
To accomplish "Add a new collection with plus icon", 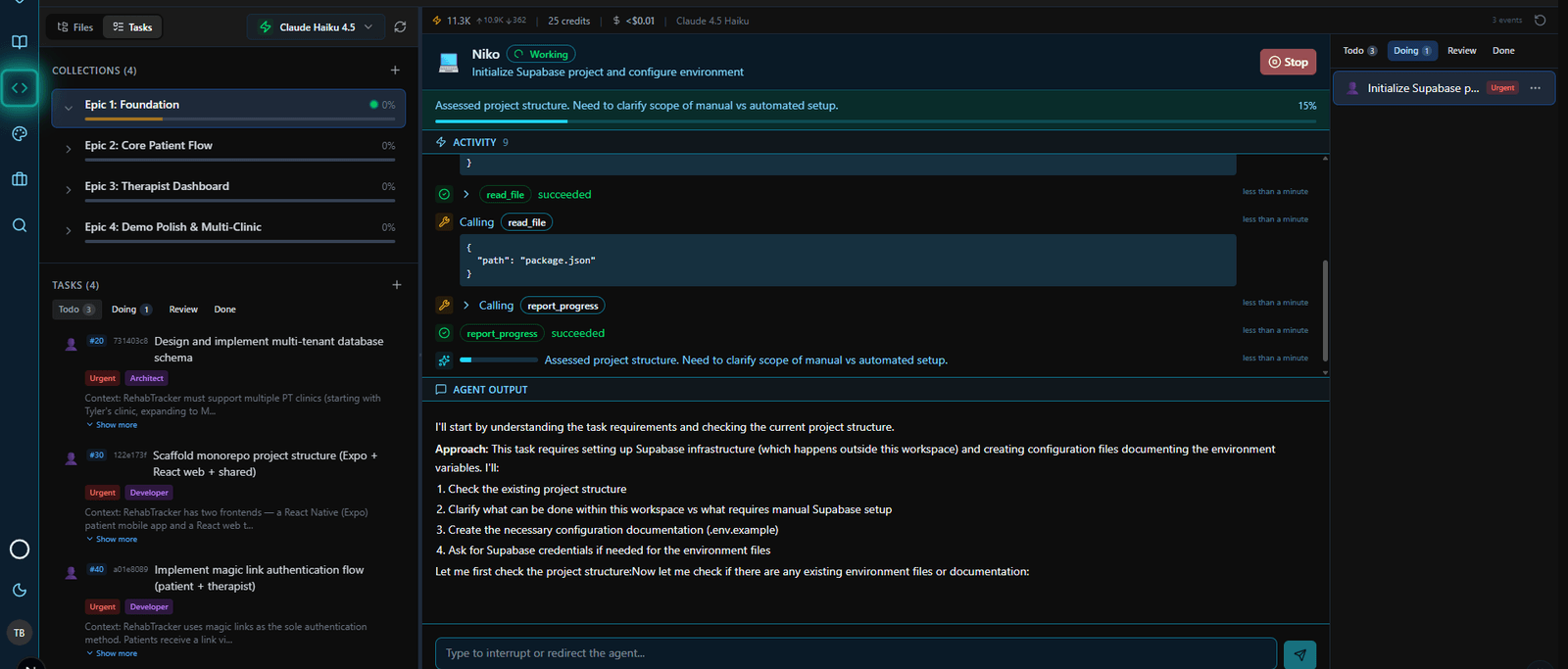I will coord(395,71).
